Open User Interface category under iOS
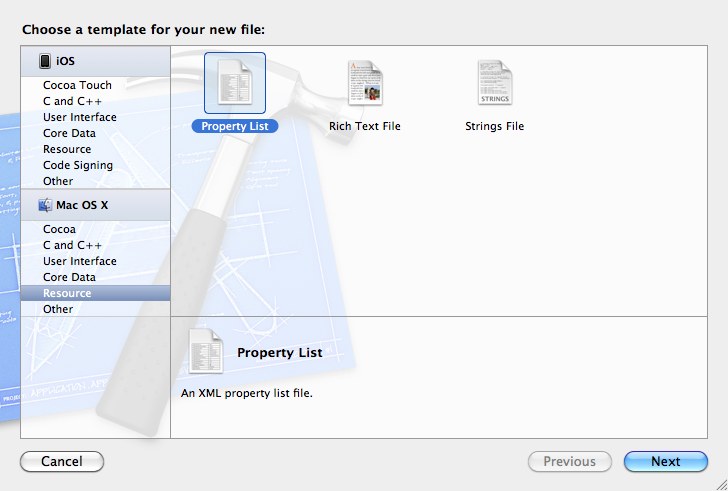Screen dimensions: 728x491 [79, 117]
